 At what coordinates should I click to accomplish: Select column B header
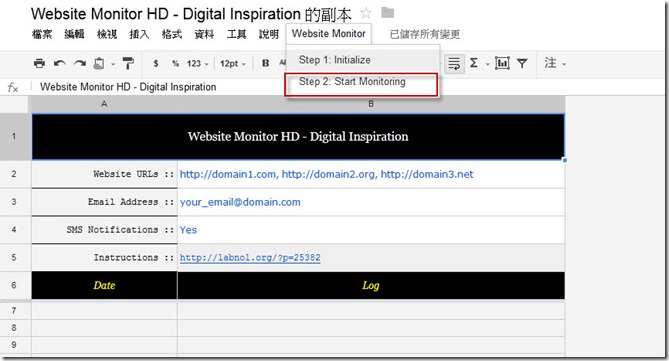(x=371, y=104)
